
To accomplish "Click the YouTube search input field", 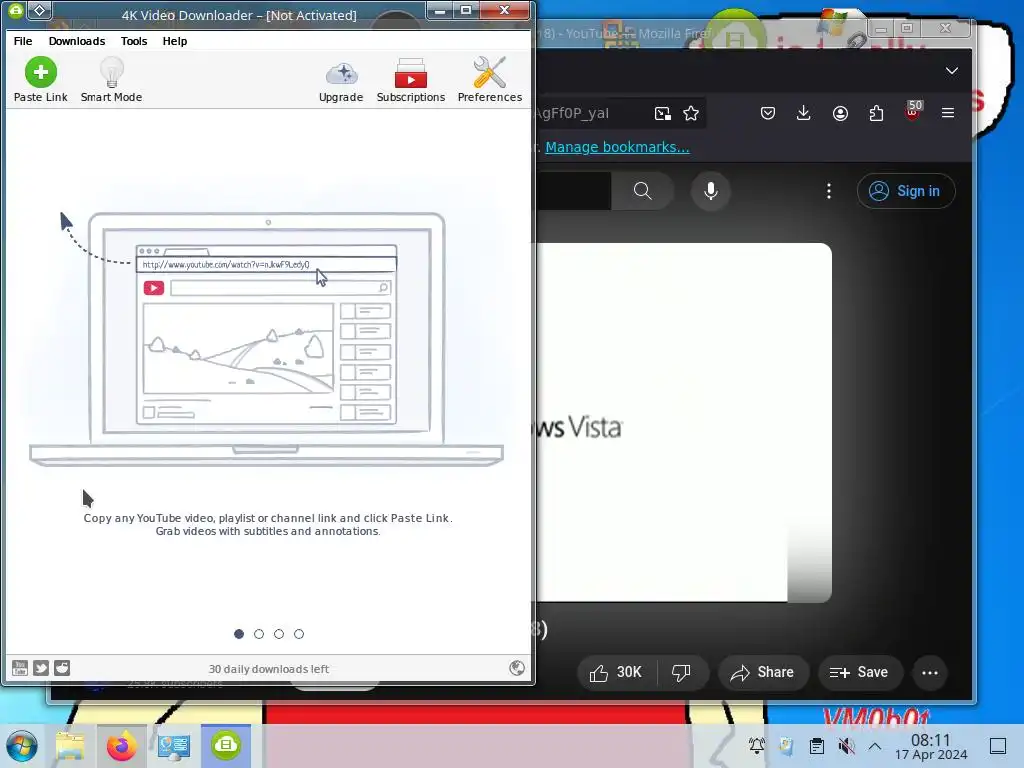I will tap(573, 191).
